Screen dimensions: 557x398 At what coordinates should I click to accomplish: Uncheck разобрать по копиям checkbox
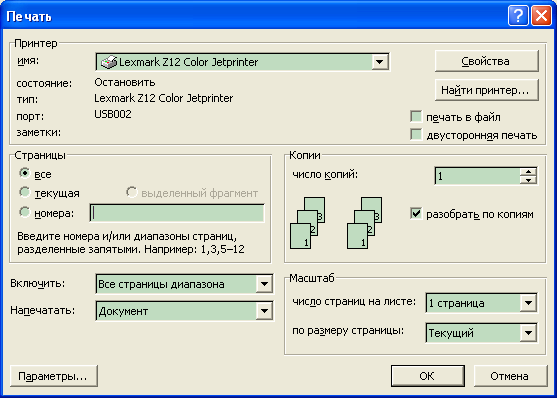point(416,214)
